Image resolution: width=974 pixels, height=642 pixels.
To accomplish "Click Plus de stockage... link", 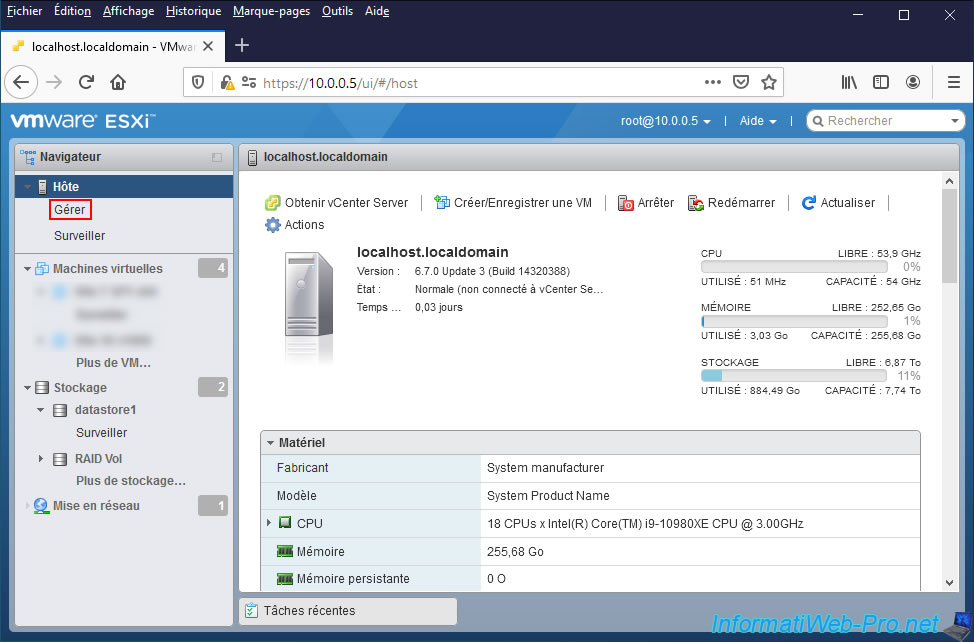I will pos(130,481).
